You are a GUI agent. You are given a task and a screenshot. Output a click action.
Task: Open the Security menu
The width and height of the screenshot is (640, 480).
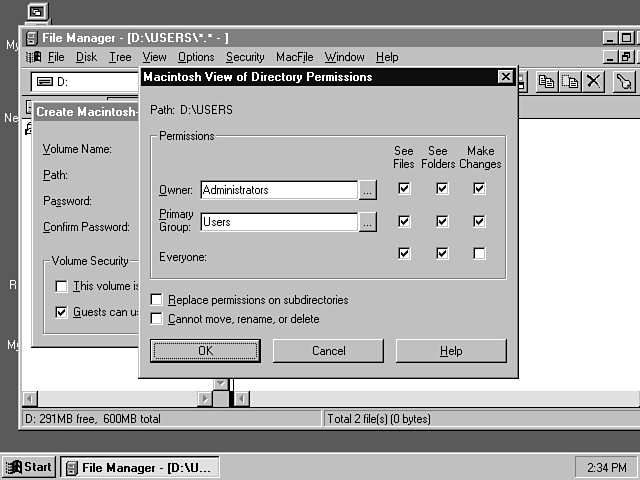click(x=245, y=57)
